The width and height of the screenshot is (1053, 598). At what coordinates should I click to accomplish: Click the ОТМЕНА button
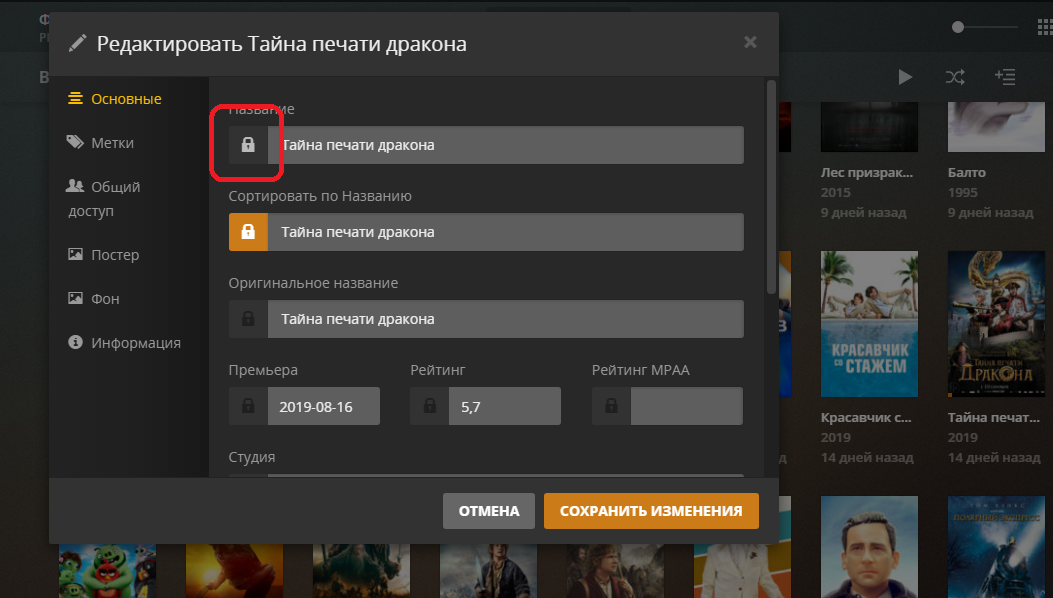click(x=489, y=511)
